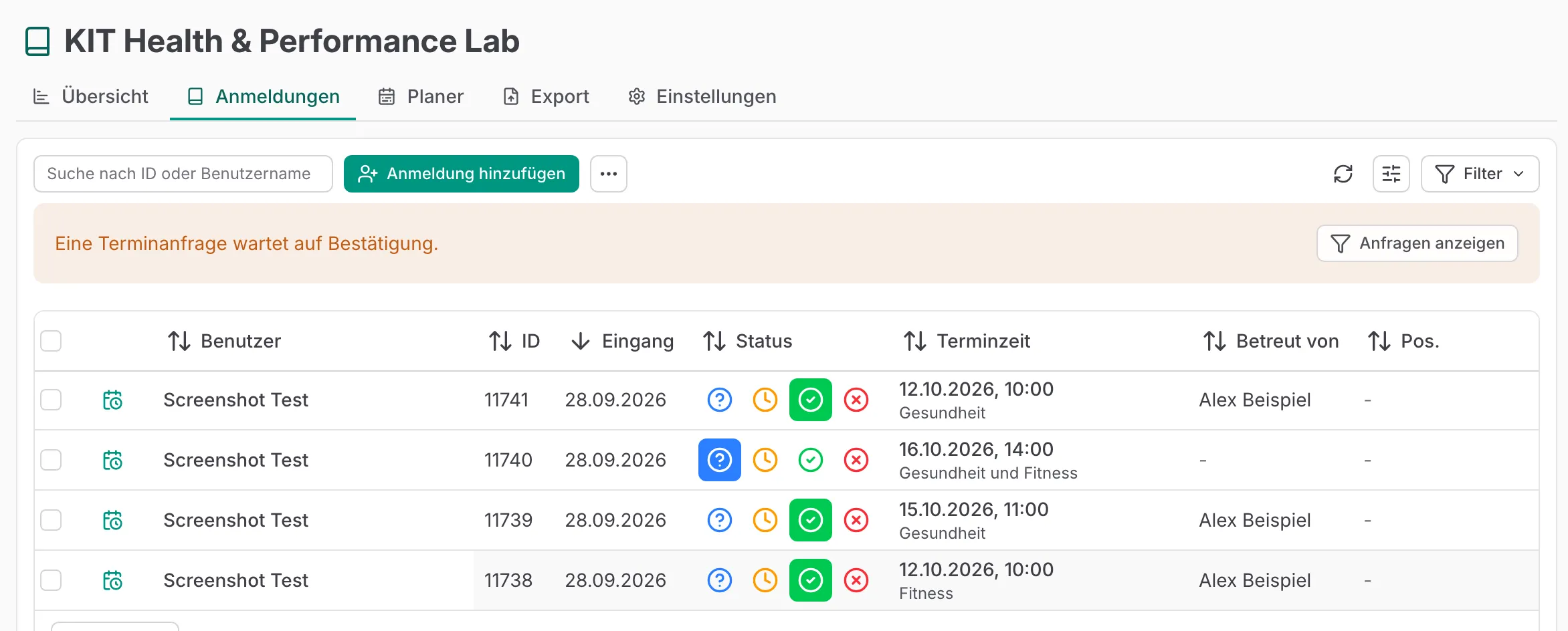Viewport: 1568px width, 631px height.
Task: Check the box for registration 11741
Action: (51, 400)
